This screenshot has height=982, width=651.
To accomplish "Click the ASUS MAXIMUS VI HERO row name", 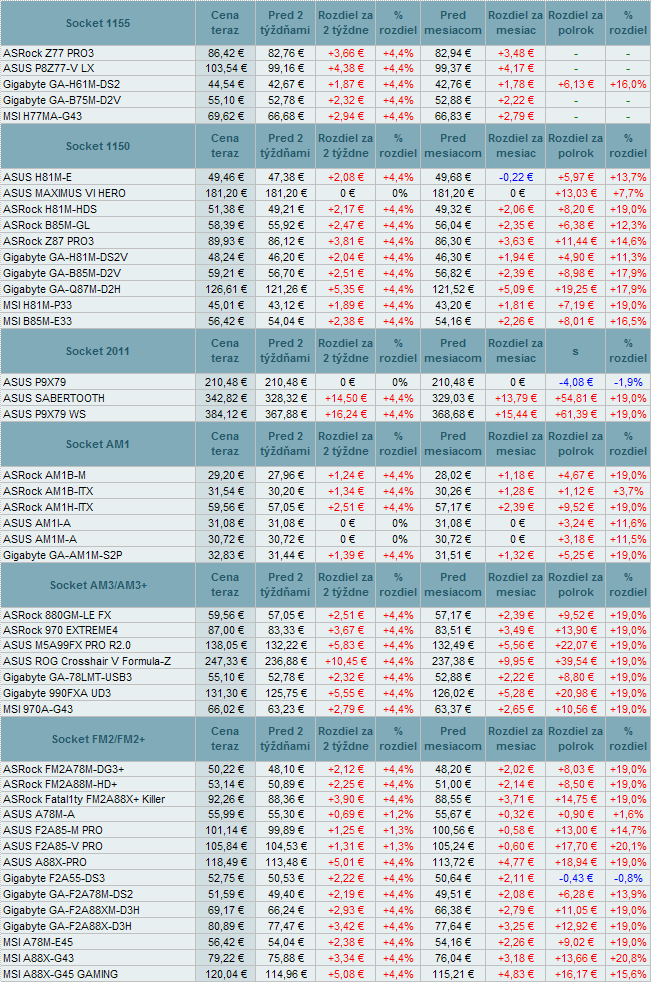I will (x=64, y=194).
